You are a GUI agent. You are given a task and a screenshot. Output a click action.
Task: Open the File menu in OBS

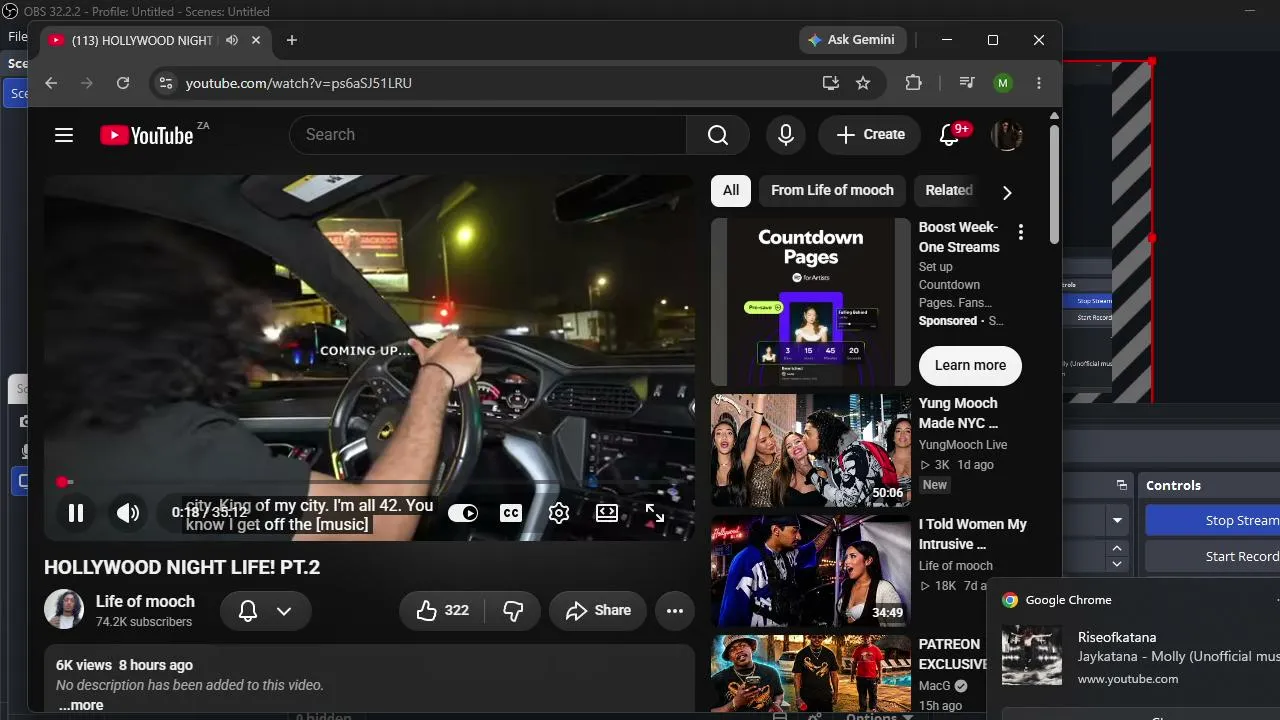pyautogui.click(x=17, y=37)
